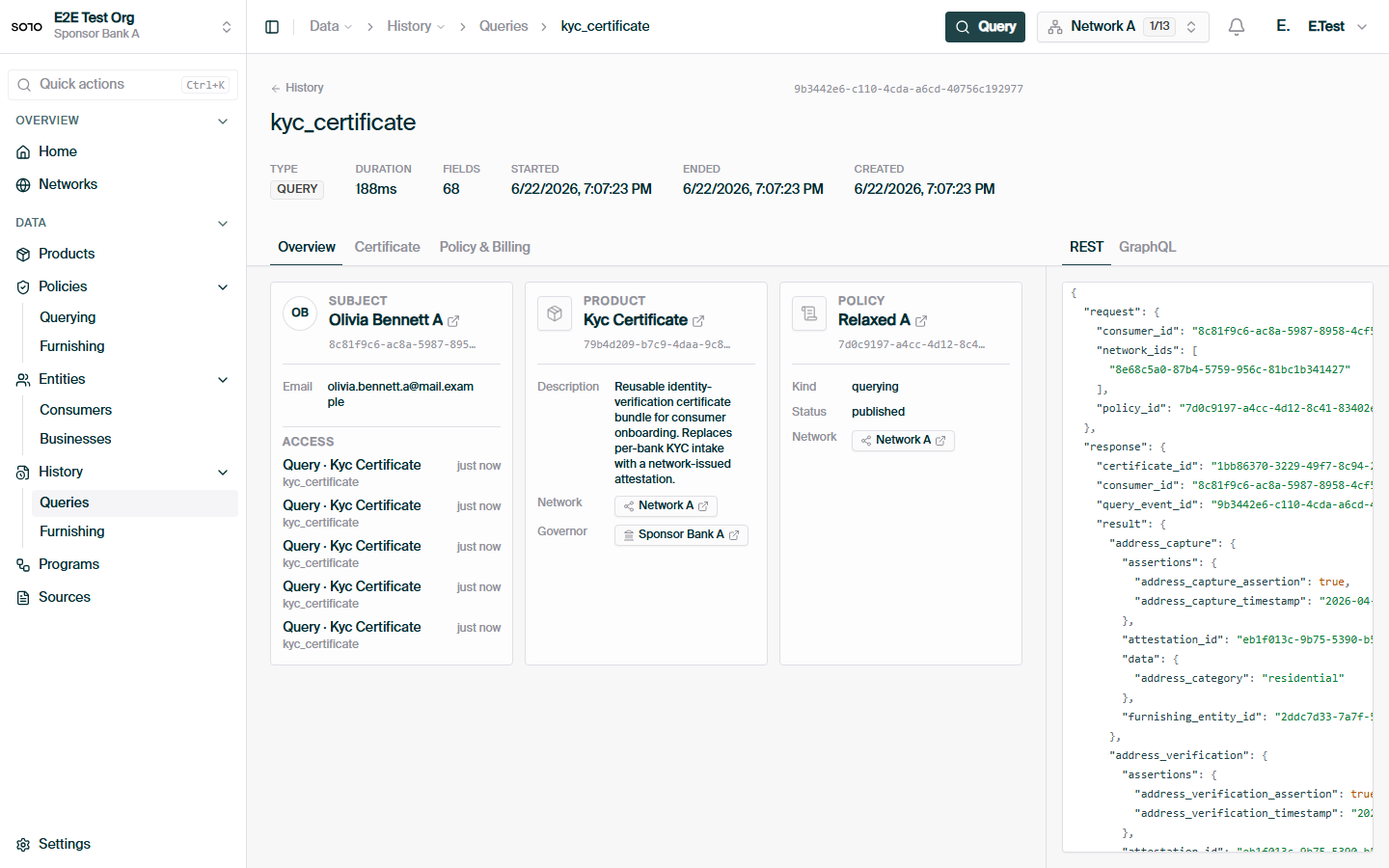The width and height of the screenshot is (1389, 868).
Task: Select the GraphQL tab
Action: pos(1147,248)
